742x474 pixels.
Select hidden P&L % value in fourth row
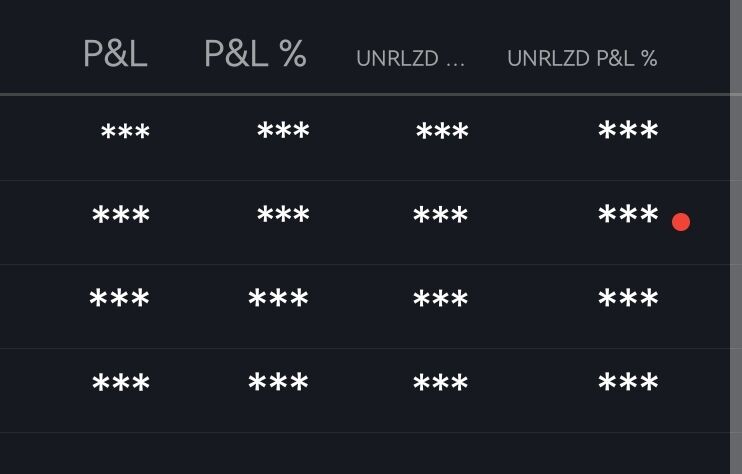coord(278,382)
